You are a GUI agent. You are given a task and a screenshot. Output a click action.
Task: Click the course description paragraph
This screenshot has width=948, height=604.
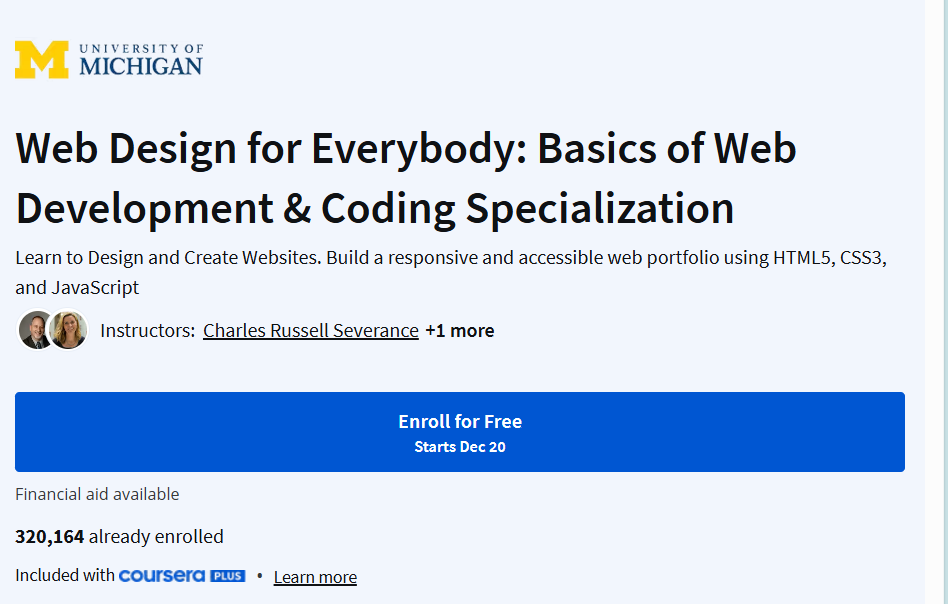click(451, 272)
